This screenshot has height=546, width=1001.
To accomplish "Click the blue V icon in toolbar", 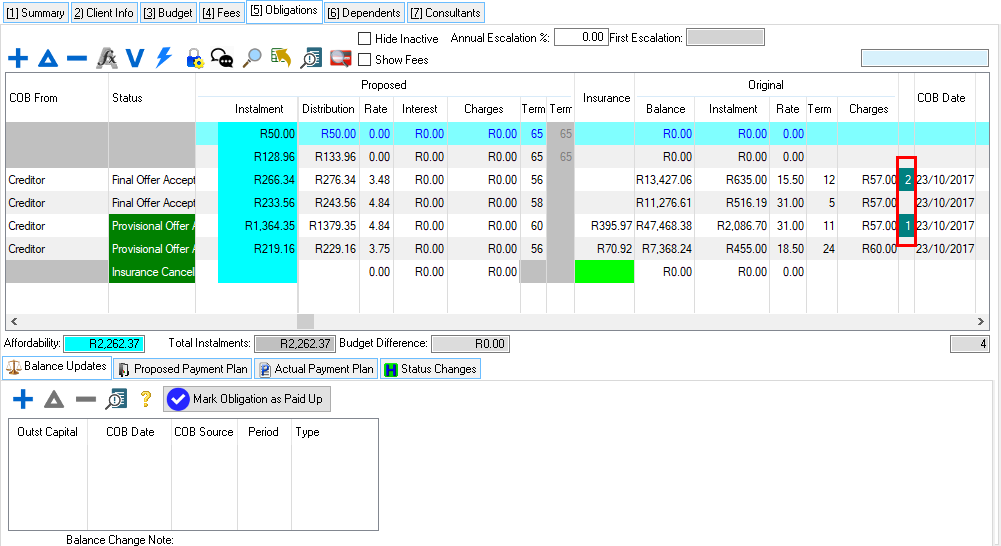I will (x=135, y=59).
